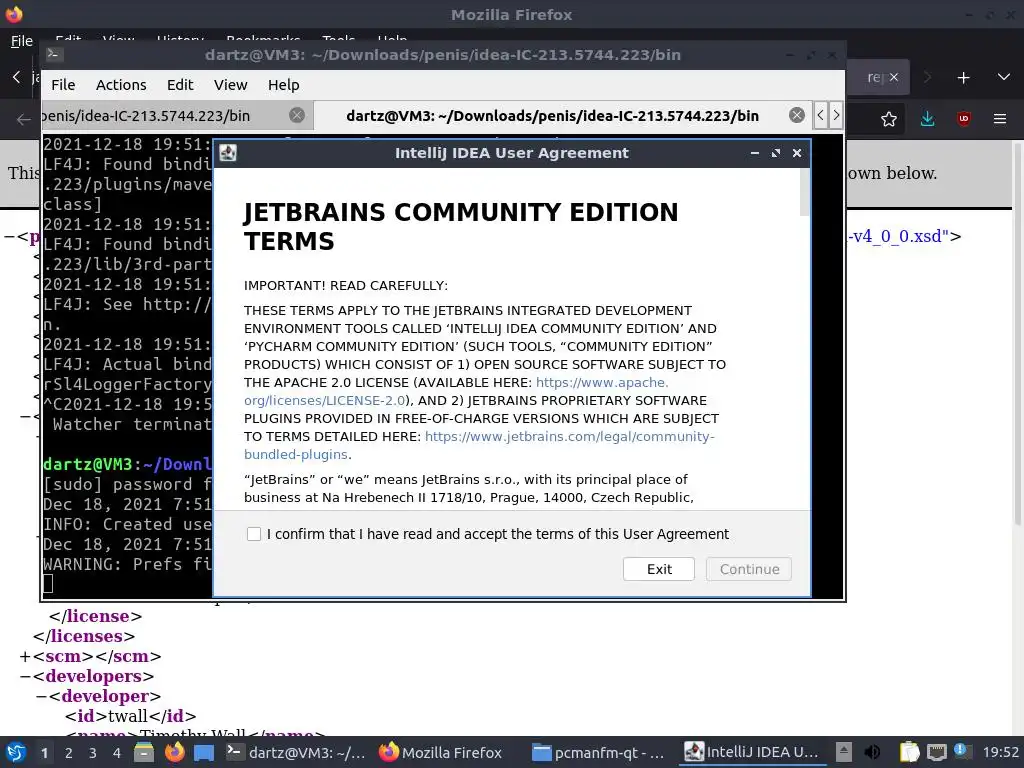Open a new Firefox tab
The width and height of the screenshot is (1024, 768).
coord(963,78)
